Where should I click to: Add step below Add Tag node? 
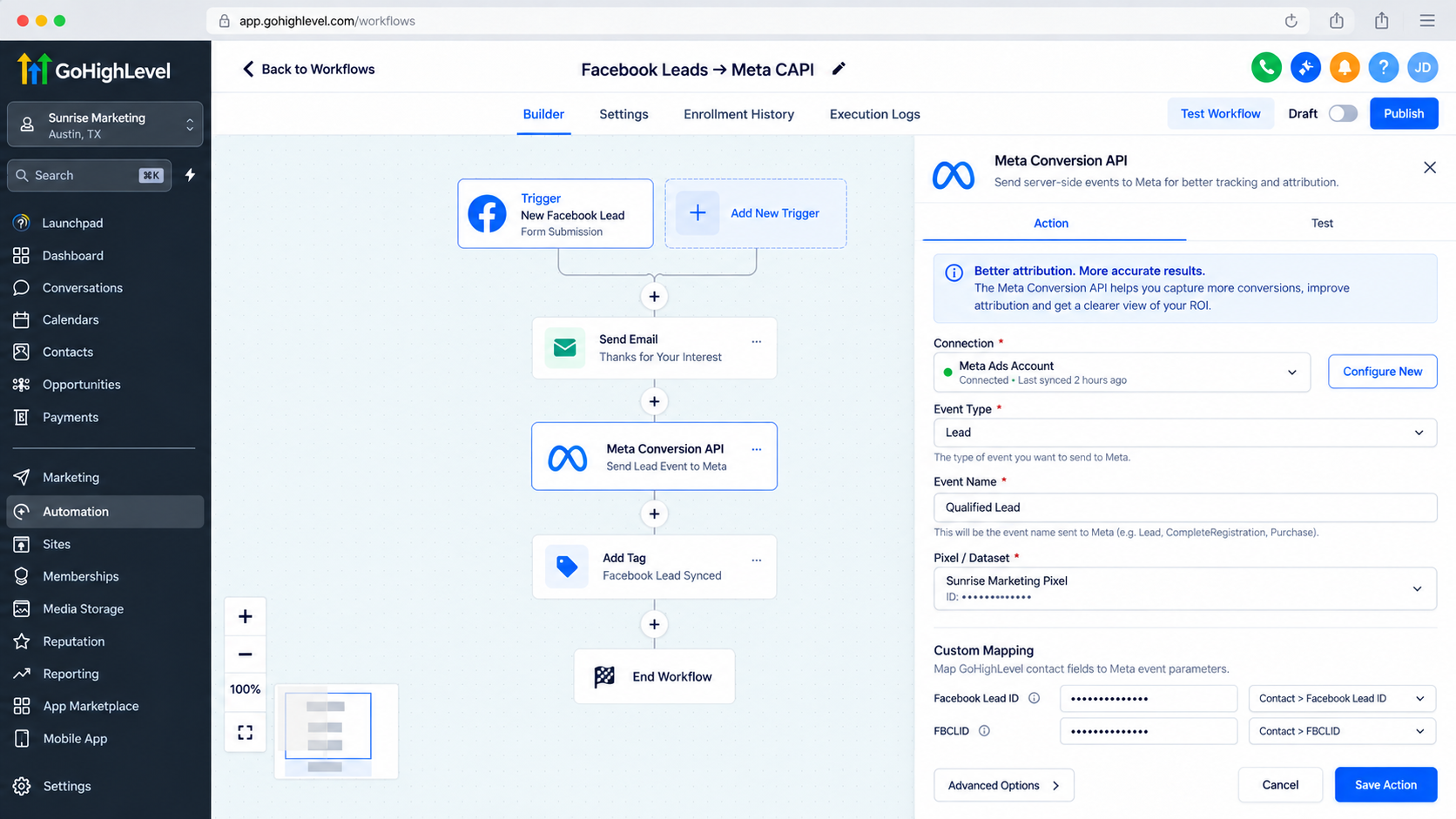(x=654, y=624)
